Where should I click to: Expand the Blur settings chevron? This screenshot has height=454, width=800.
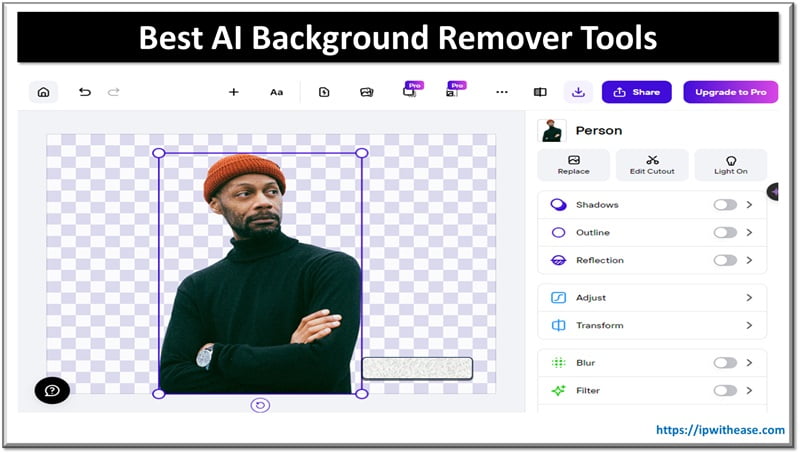[749, 363]
